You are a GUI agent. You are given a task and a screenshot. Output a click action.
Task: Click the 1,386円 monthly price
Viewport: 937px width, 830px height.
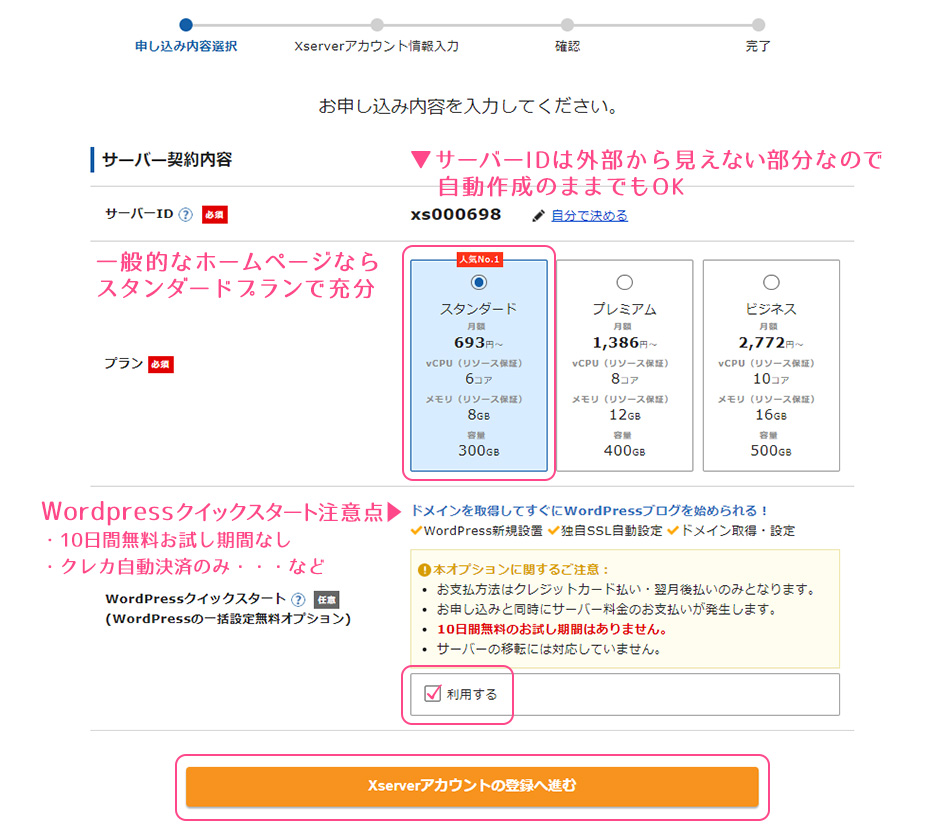(x=624, y=343)
